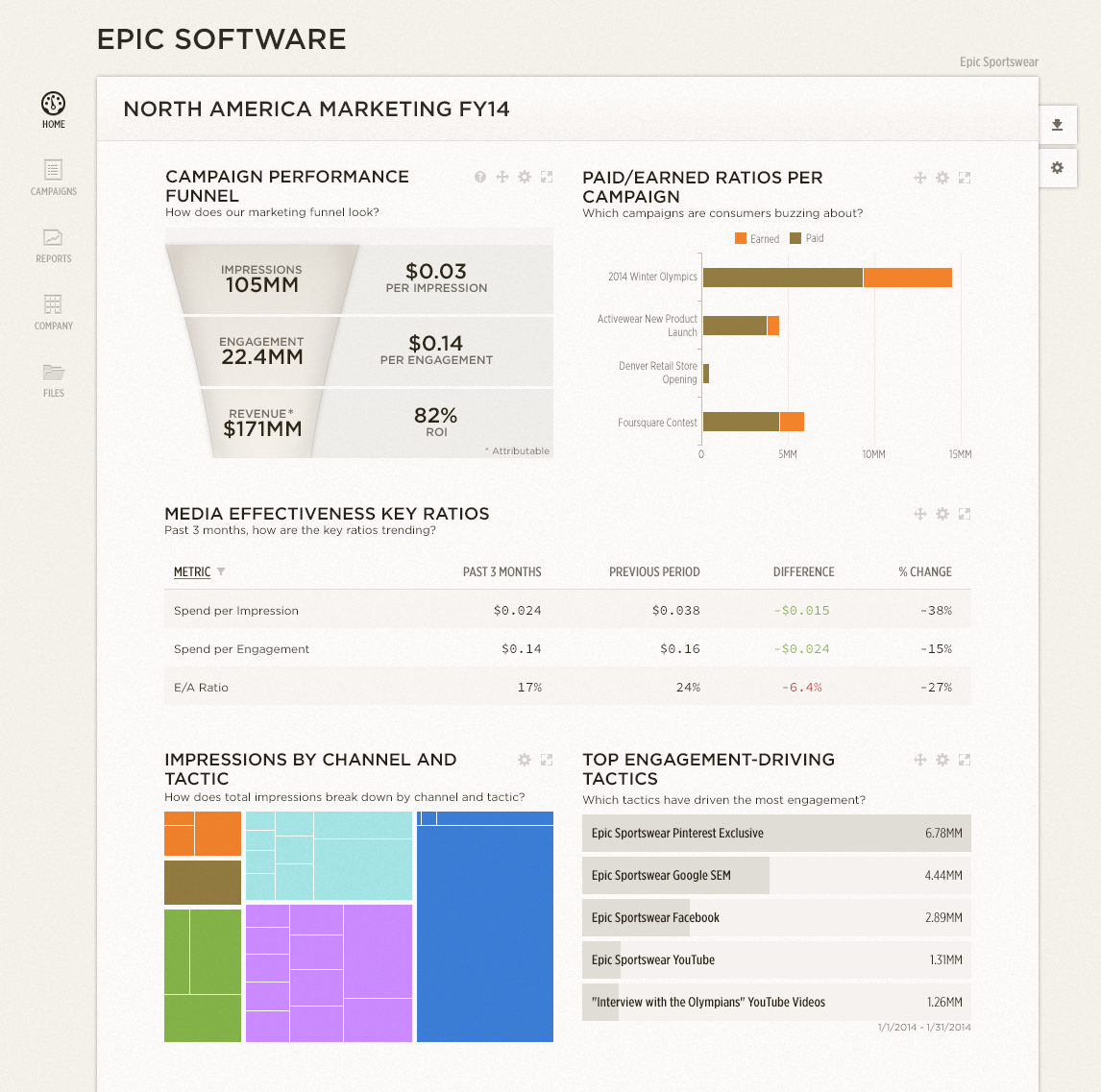Open the Files sidebar icon
The image size is (1101, 1092).
tap(54, 372)
